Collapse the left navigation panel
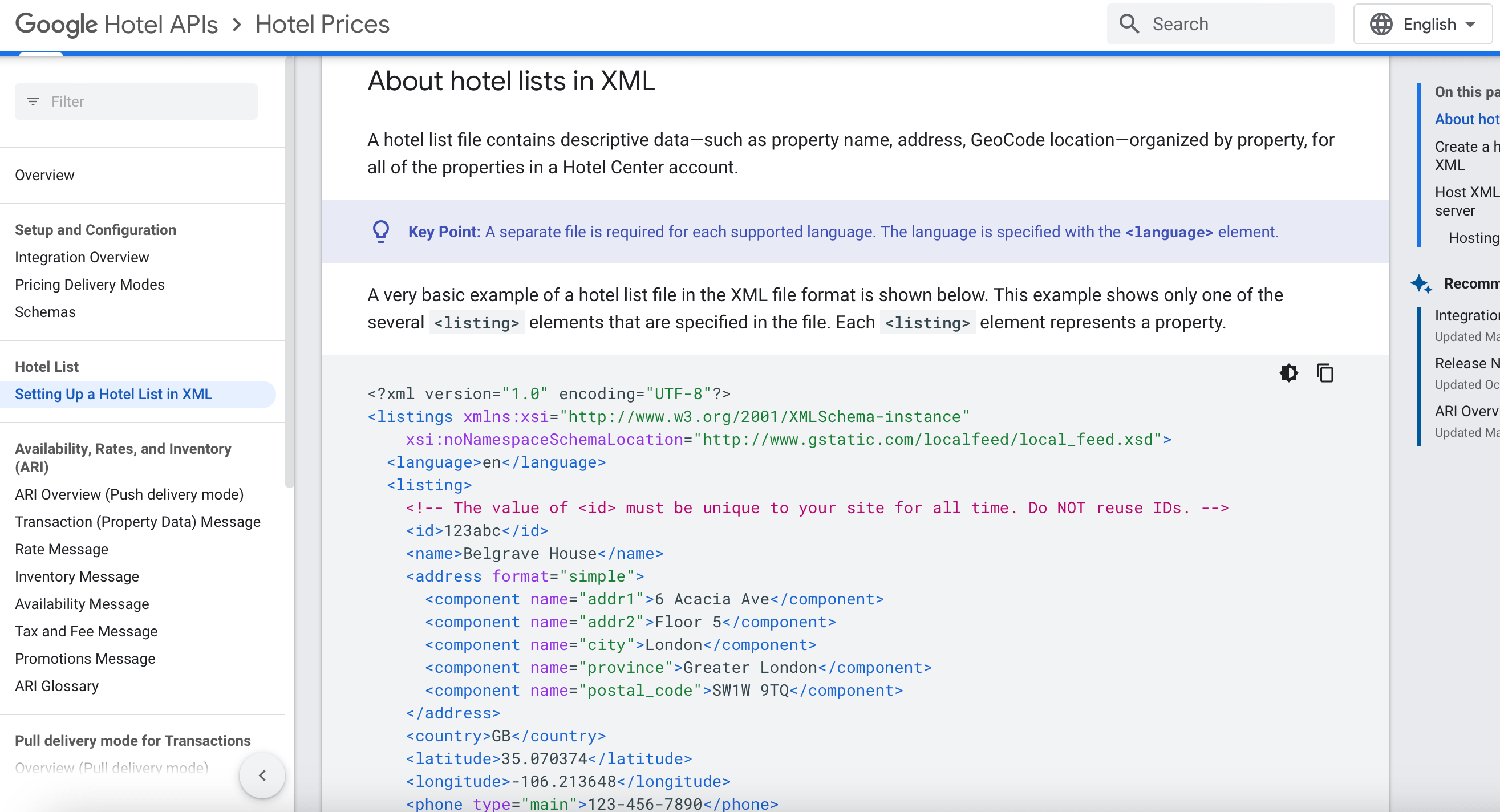The height and width of the screenshot is (812, 1500). click(x=262, y=776)
